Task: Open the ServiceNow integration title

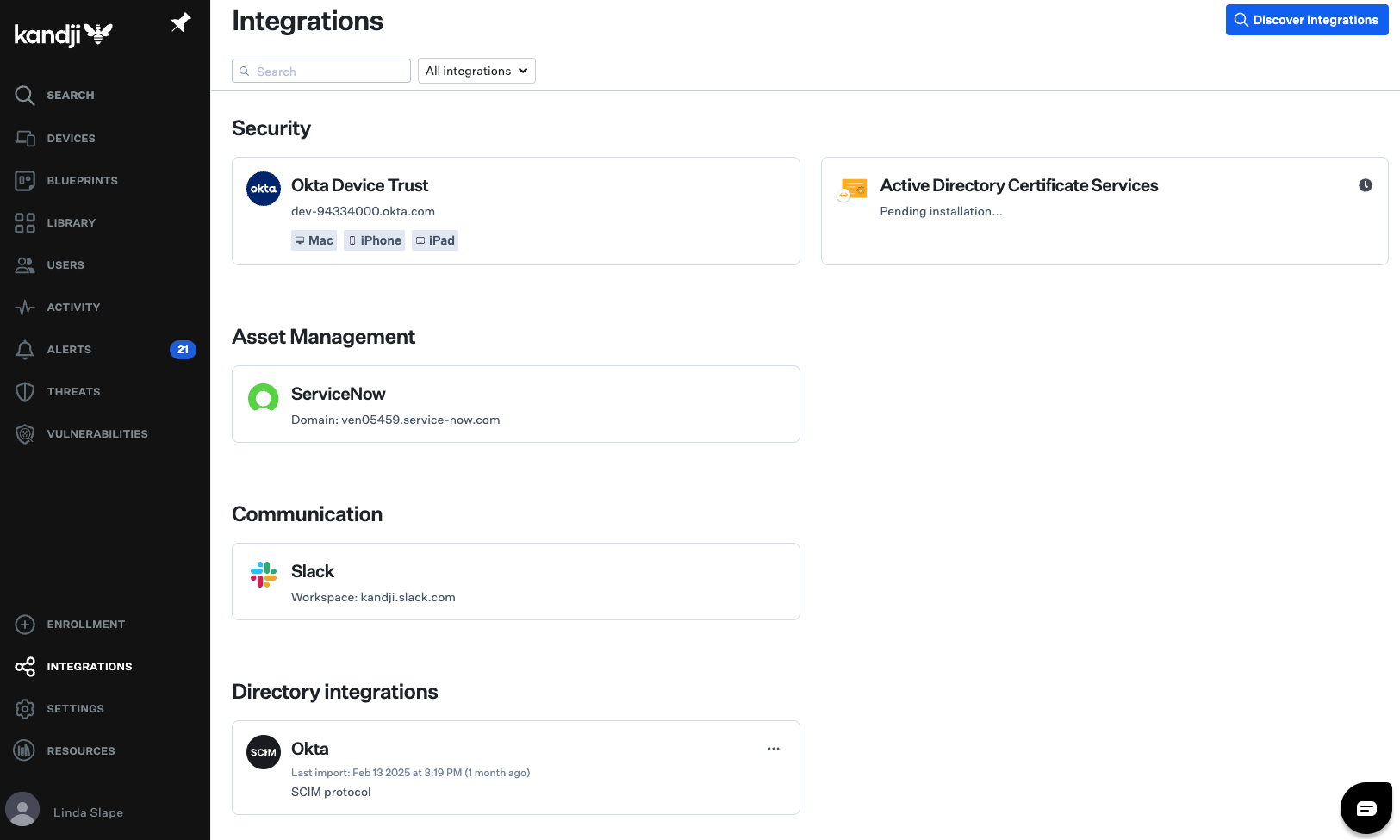Action: (338, 394)
